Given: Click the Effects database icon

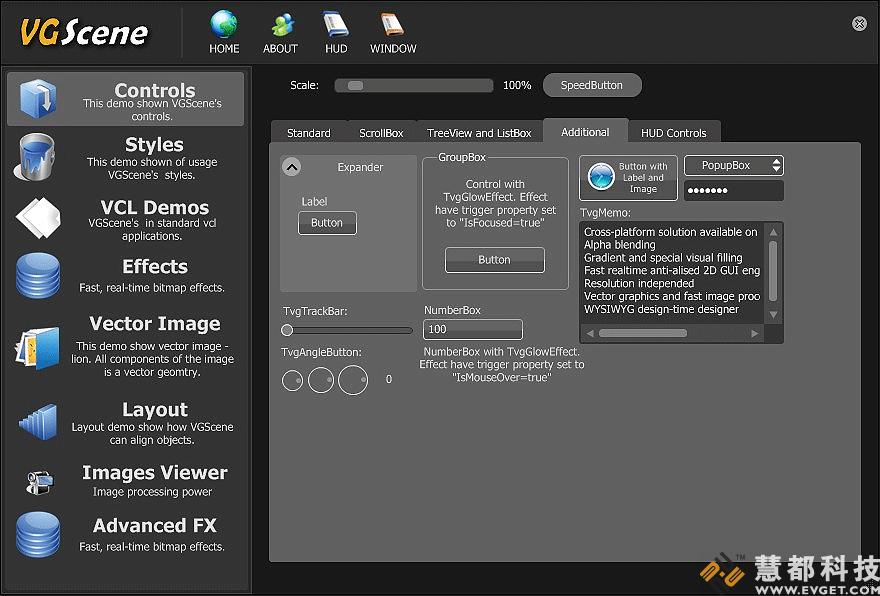Looking at the screenshot, I should pos(38,276).
